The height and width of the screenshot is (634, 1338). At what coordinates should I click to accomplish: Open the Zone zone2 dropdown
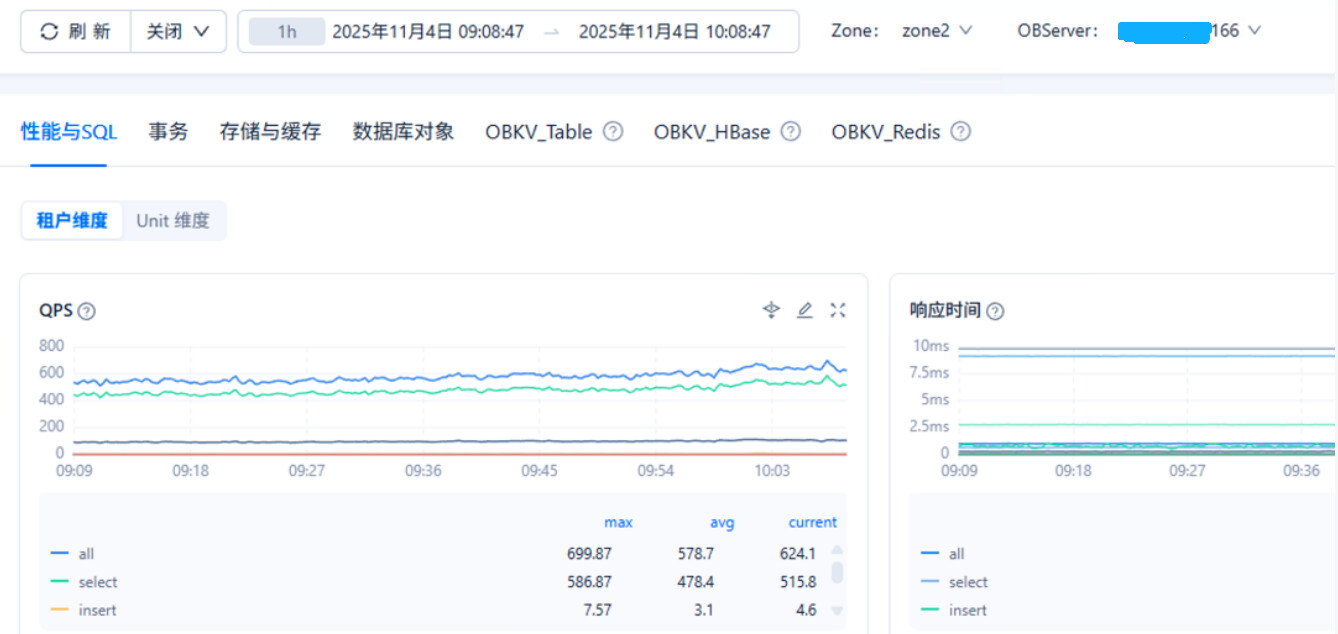pyautogui.click(x=937, y=31)
